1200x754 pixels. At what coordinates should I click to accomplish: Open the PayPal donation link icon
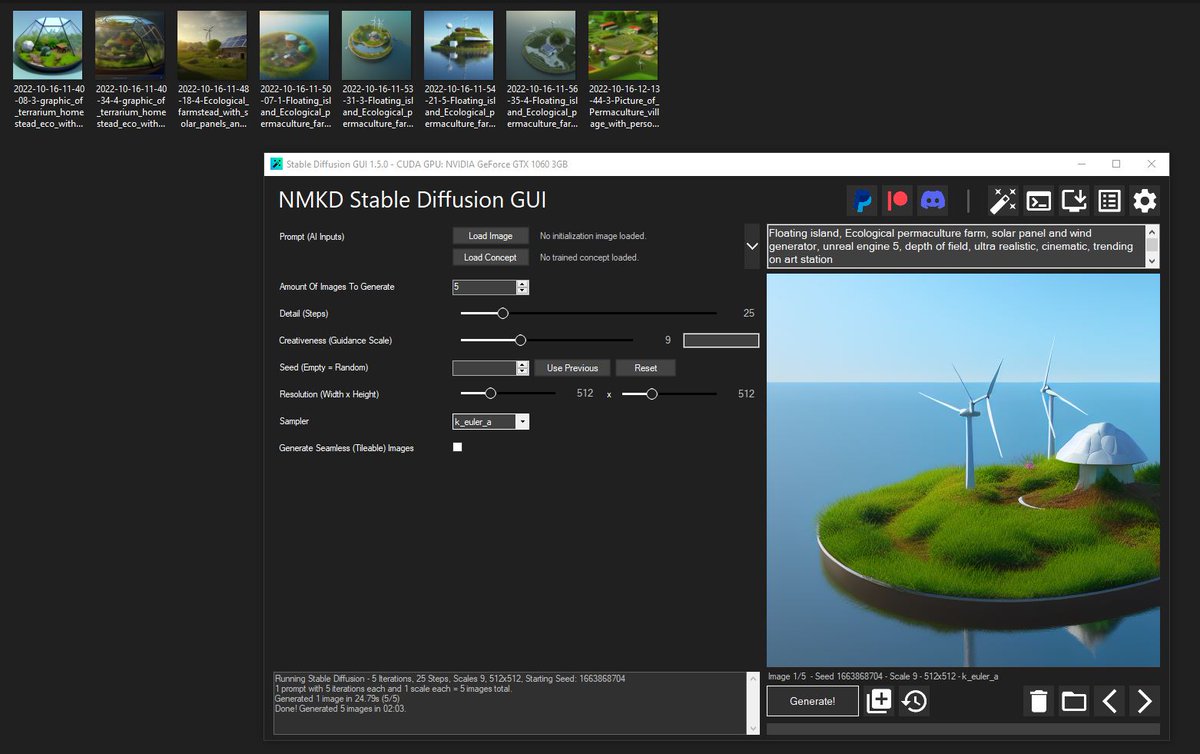point(862,201)
